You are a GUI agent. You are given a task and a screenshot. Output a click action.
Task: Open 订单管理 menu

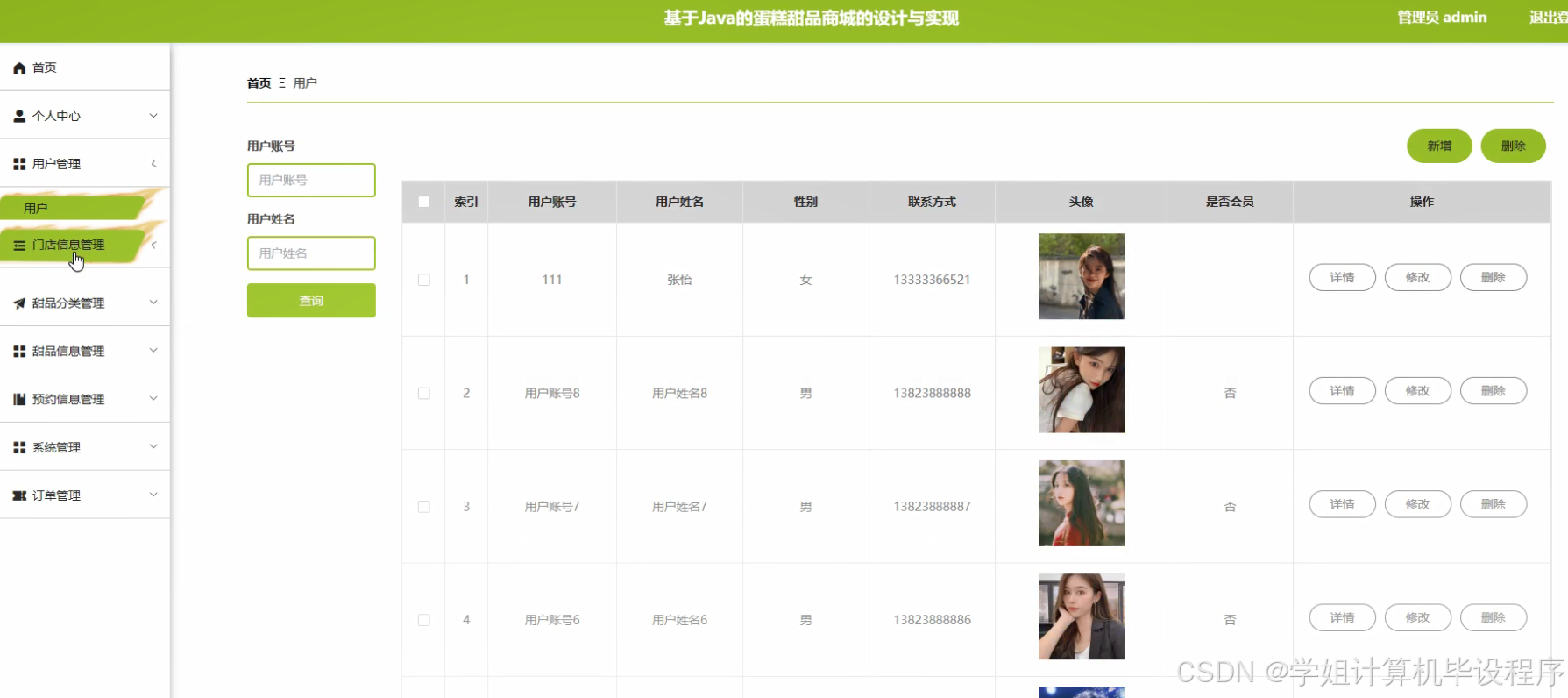point(85,495)
